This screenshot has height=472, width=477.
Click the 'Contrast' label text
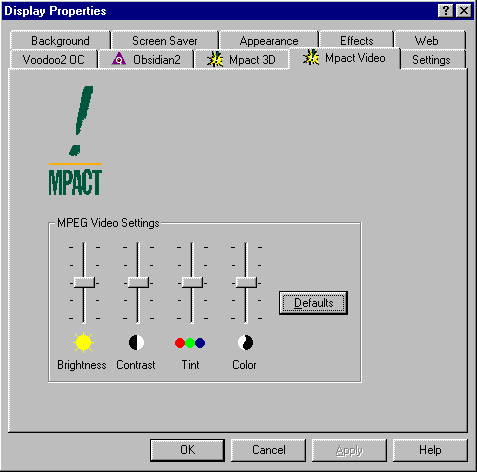(136, 365)
